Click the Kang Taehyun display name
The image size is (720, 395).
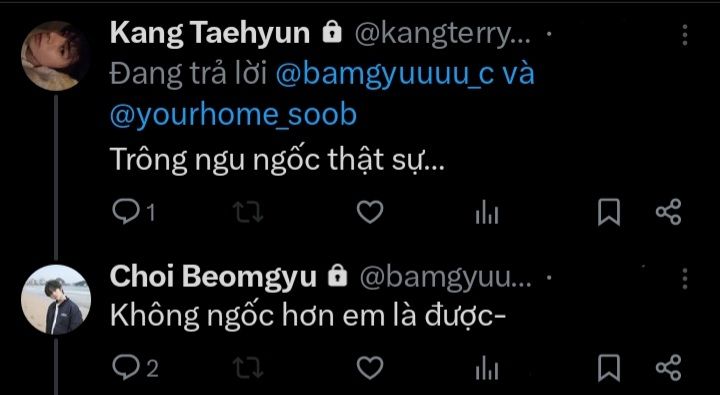pyautogui.click(x=209, y=33)
